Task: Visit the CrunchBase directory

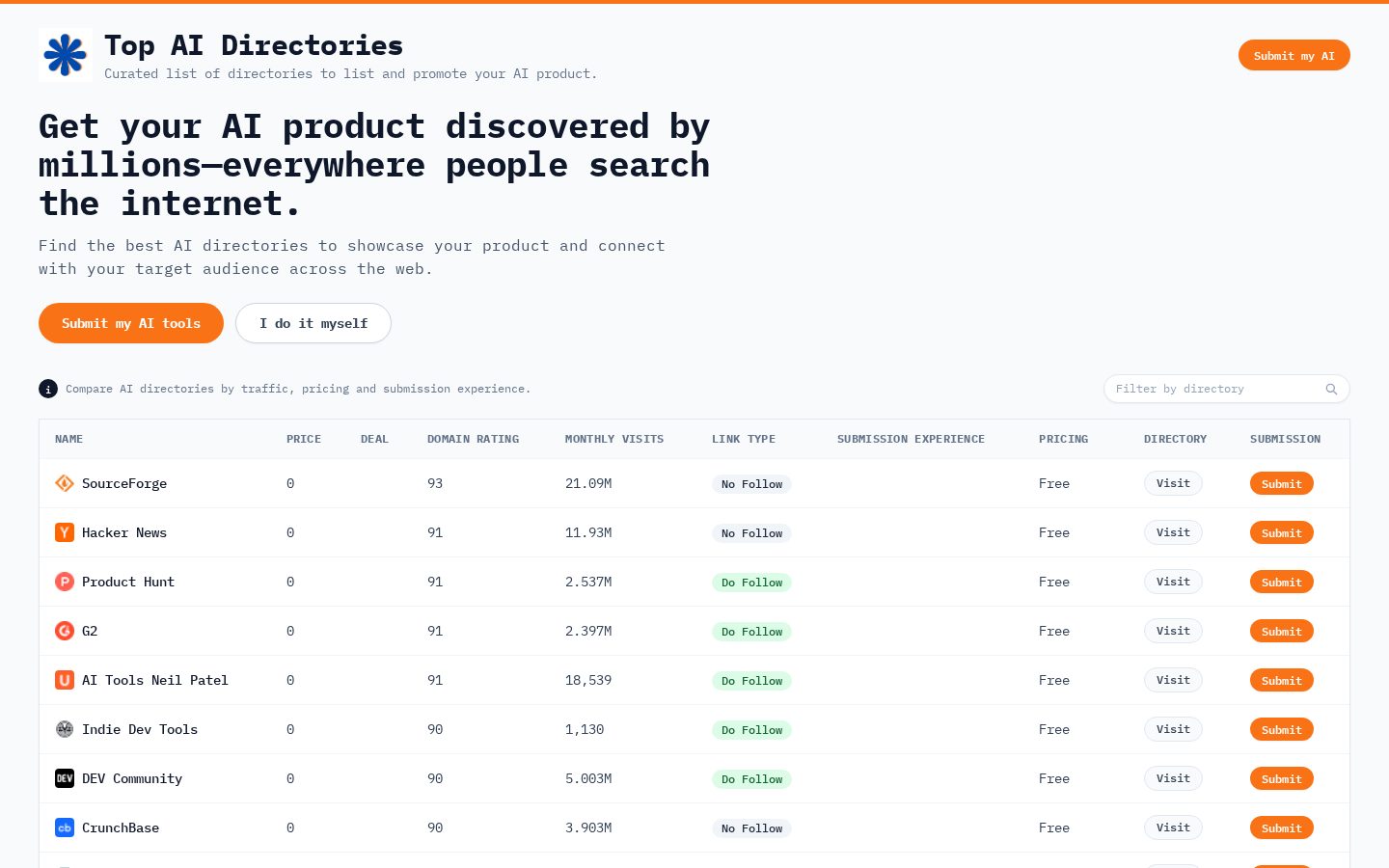Action: 1173,827
